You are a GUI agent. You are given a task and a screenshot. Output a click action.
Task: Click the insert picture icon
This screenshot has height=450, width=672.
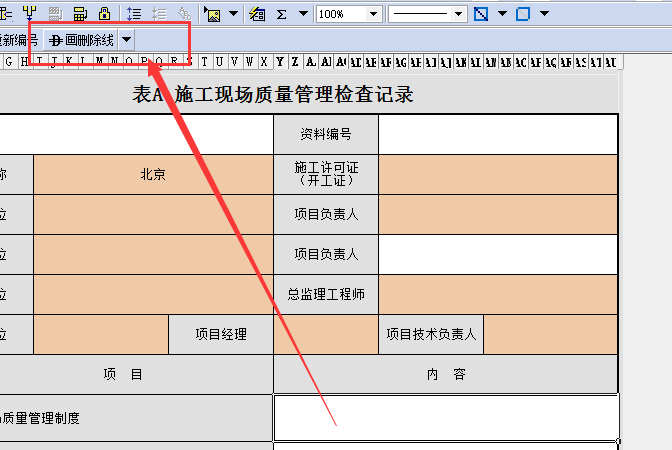pos(212,14)
